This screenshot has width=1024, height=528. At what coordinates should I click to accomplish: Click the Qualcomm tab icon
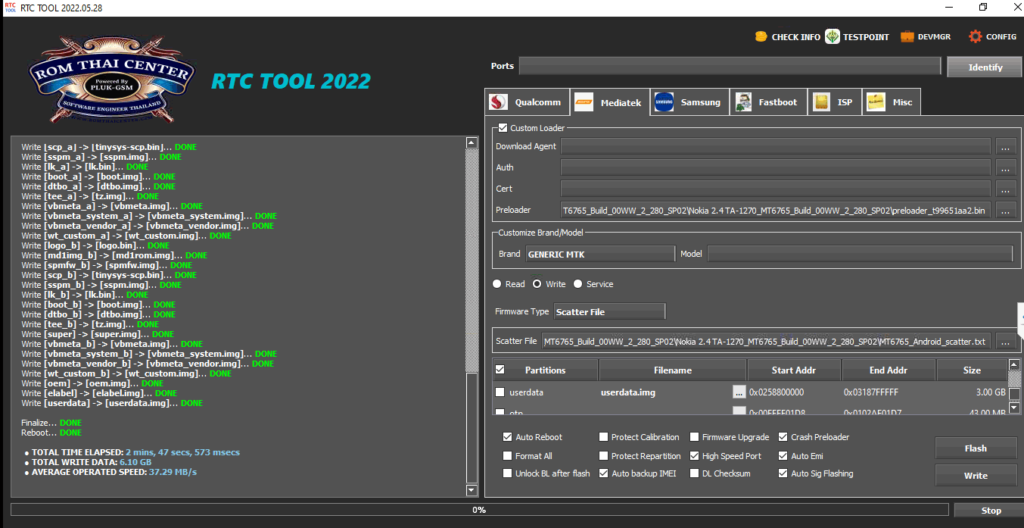(x=500, y=102)
